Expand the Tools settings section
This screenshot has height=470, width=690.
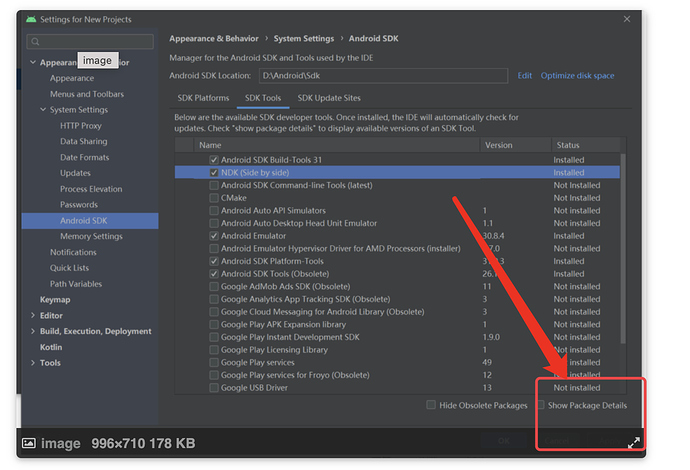31,363
